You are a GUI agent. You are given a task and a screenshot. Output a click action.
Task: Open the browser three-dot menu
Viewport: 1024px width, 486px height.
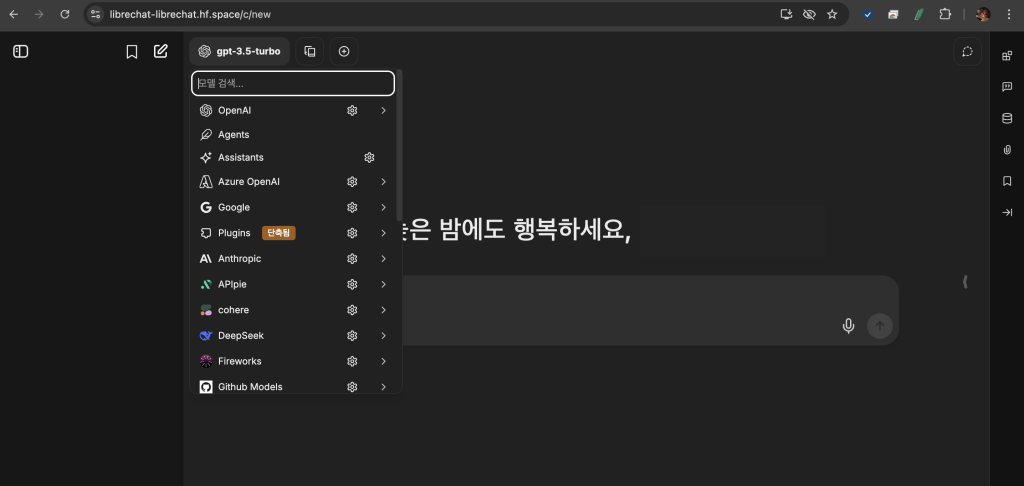(x=1010, y=14)
